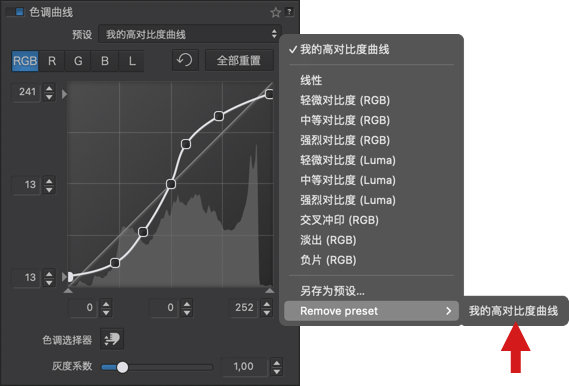The image size is (569, 386).
Task: Increase the 241 output value stepper
Action: pyautogui.click(x=49, y=87)
